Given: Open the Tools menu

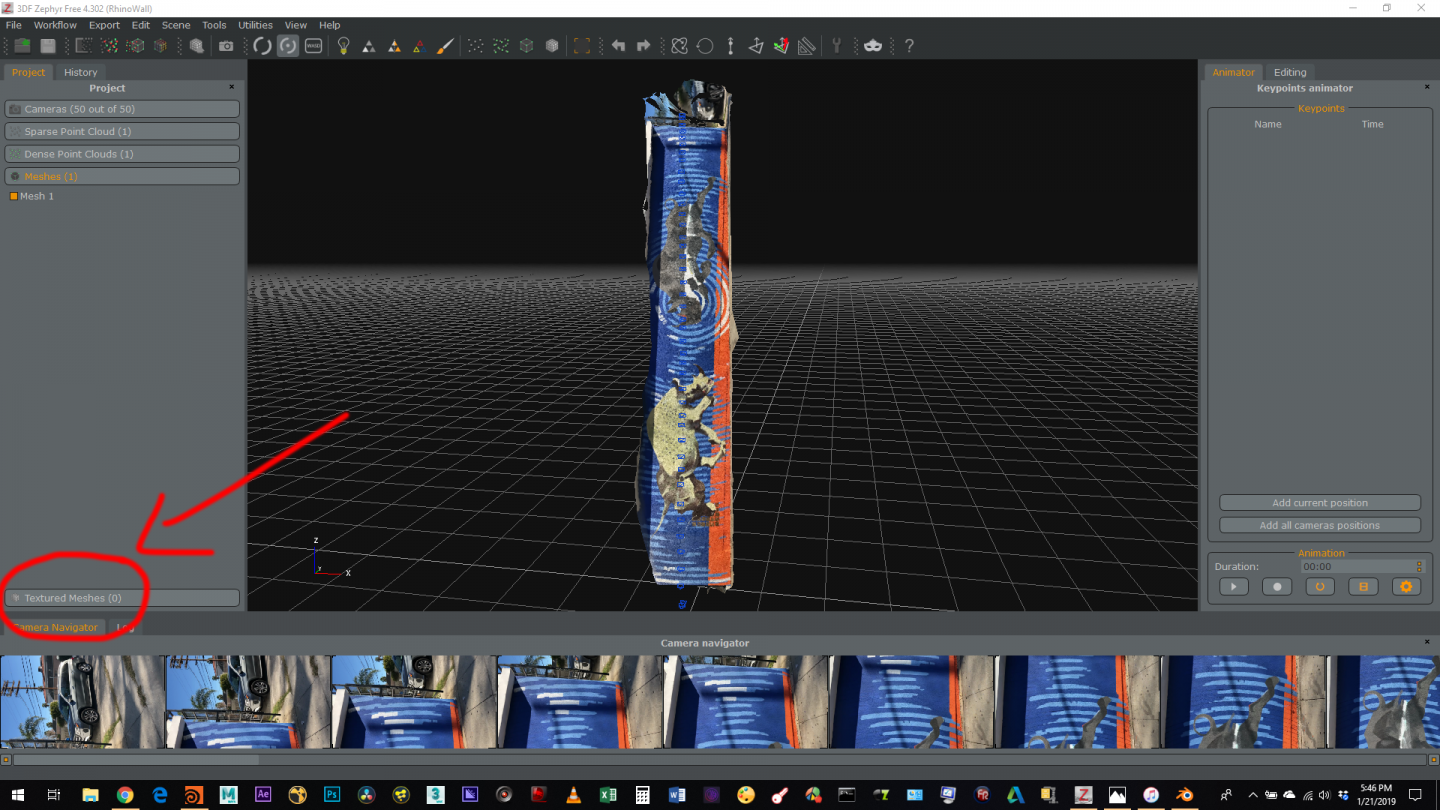Looking at the screenshot, I should (x=214, y=25).
